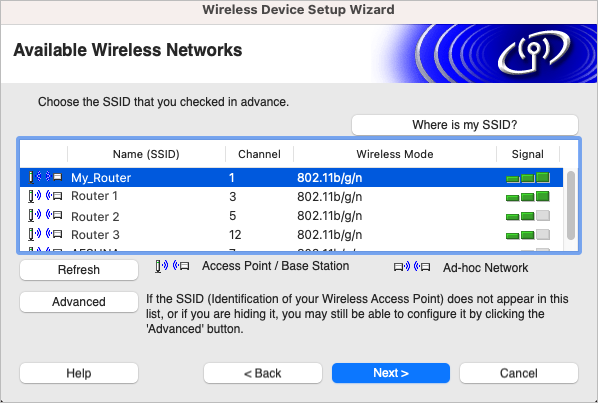Select the Router 1 network row
The height and width of the screenshot is (403, 598).
tap(291, 196)
